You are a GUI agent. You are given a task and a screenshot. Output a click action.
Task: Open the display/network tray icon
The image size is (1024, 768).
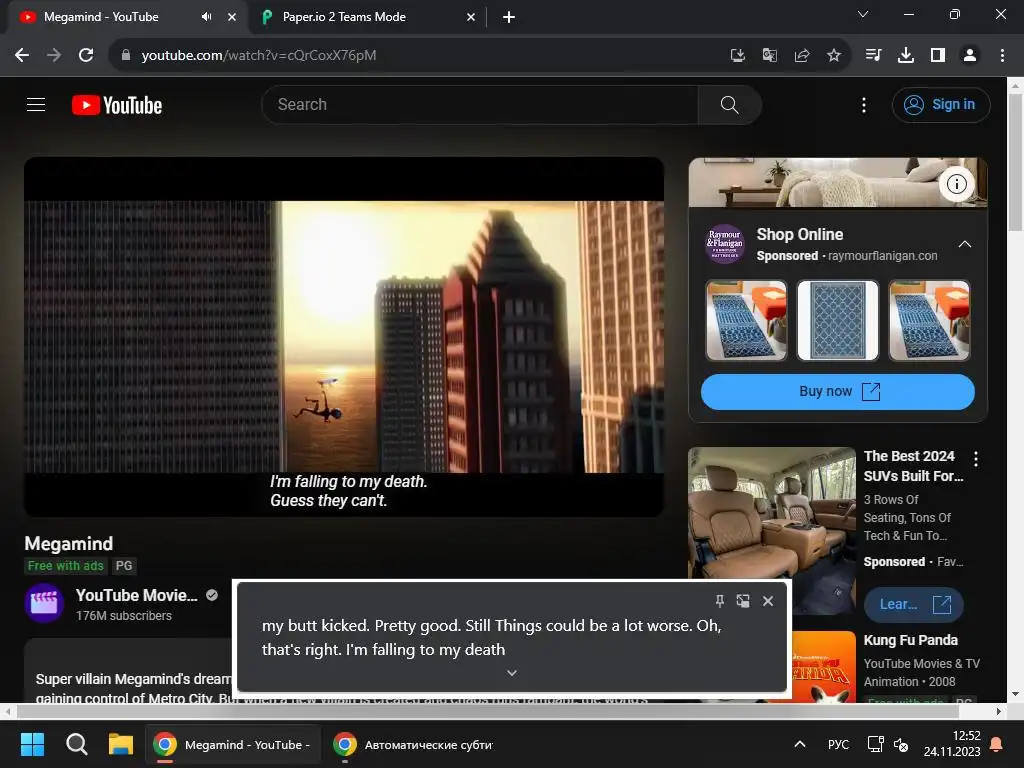875,744
